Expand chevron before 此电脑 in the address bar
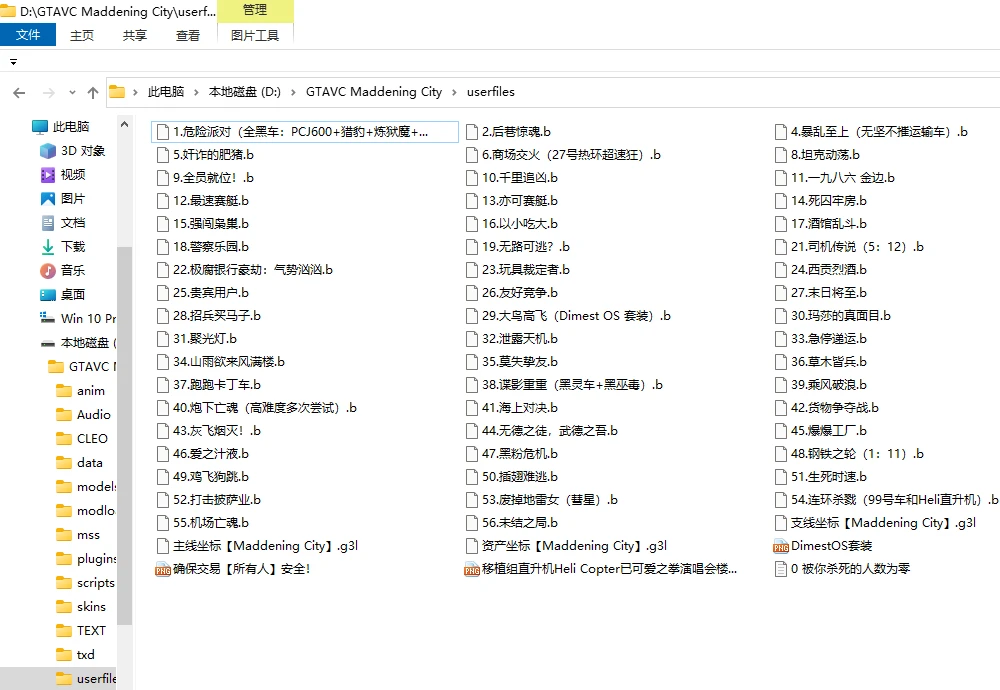The width and height of the screenshot is (1000, 690). 135,92
